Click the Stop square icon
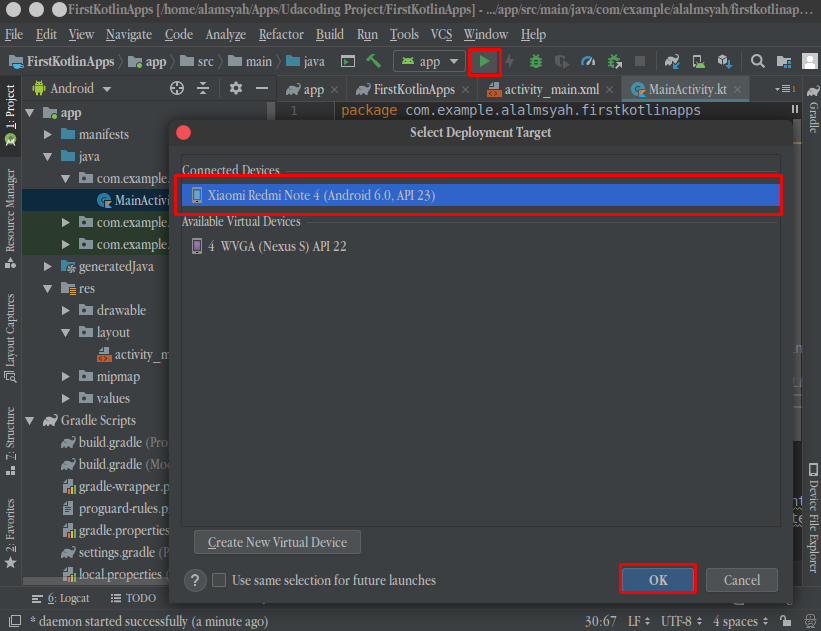821x631 pixels. point(640,61)
